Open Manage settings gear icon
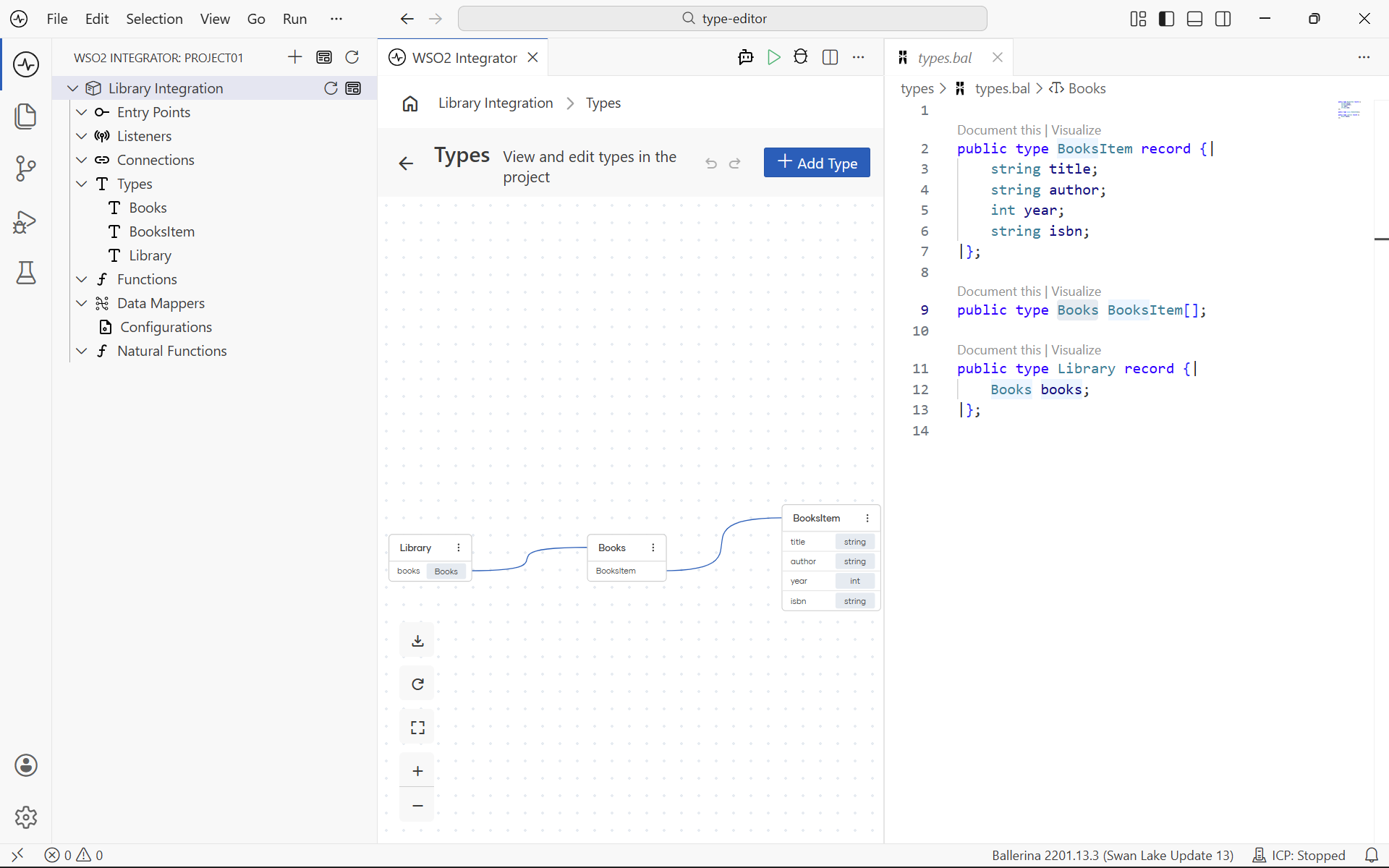 tap(26, 817)
